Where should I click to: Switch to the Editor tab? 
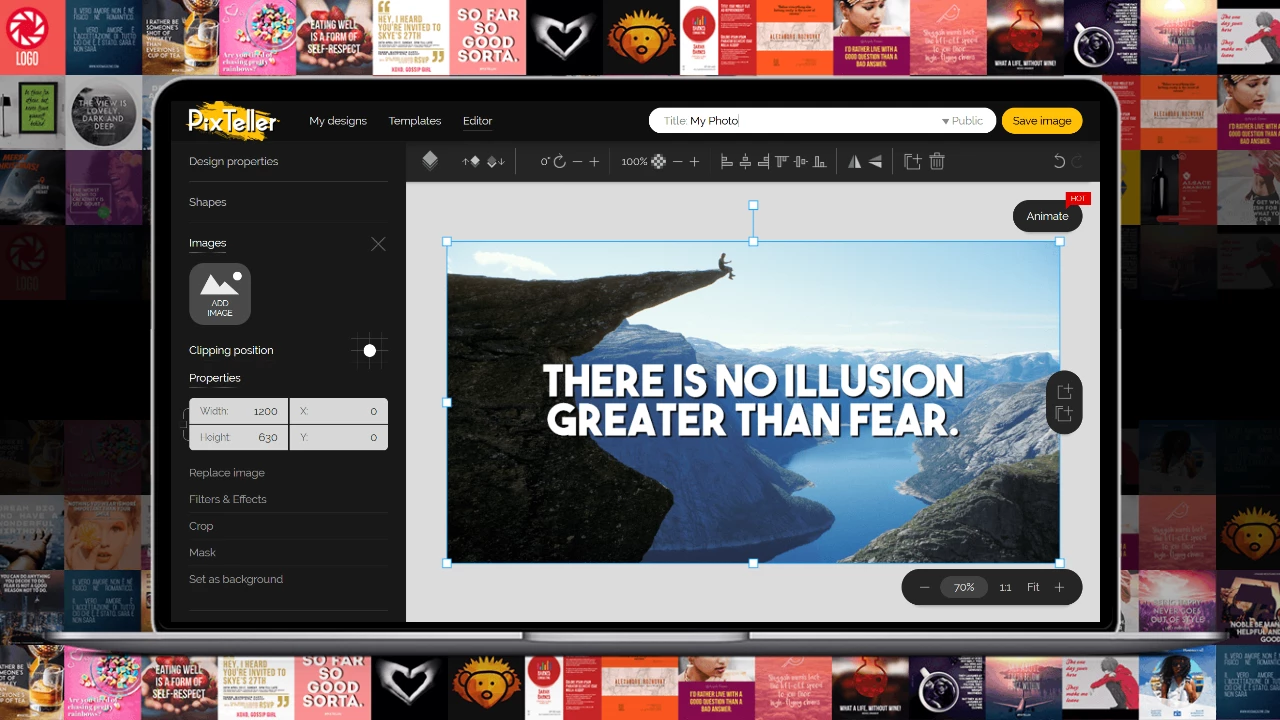[477, 121]
